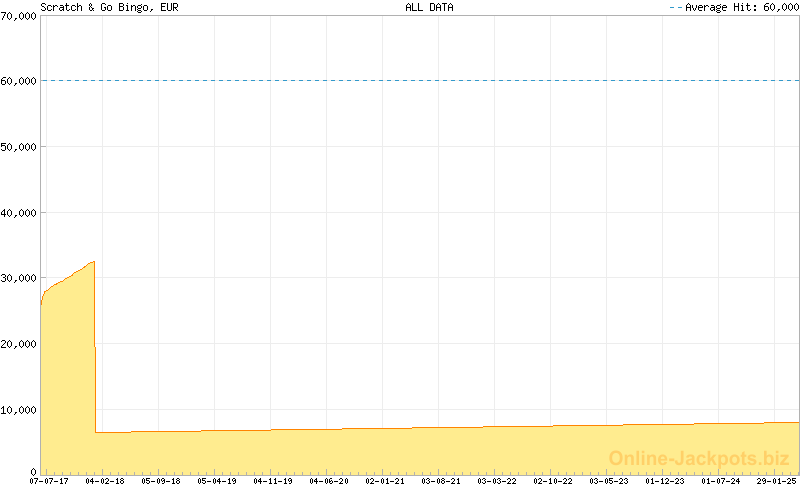The height and width of the screenshot is (490, 800).
Task: Select the 04-02-18 date on the x-axis
Action: click(105, 481)
